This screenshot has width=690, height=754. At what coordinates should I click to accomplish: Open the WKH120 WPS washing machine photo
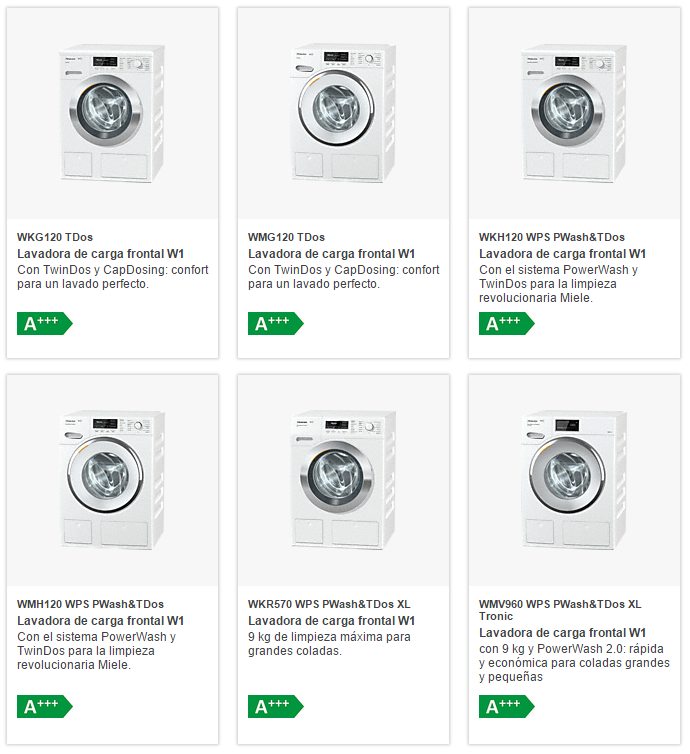point(574,113)
